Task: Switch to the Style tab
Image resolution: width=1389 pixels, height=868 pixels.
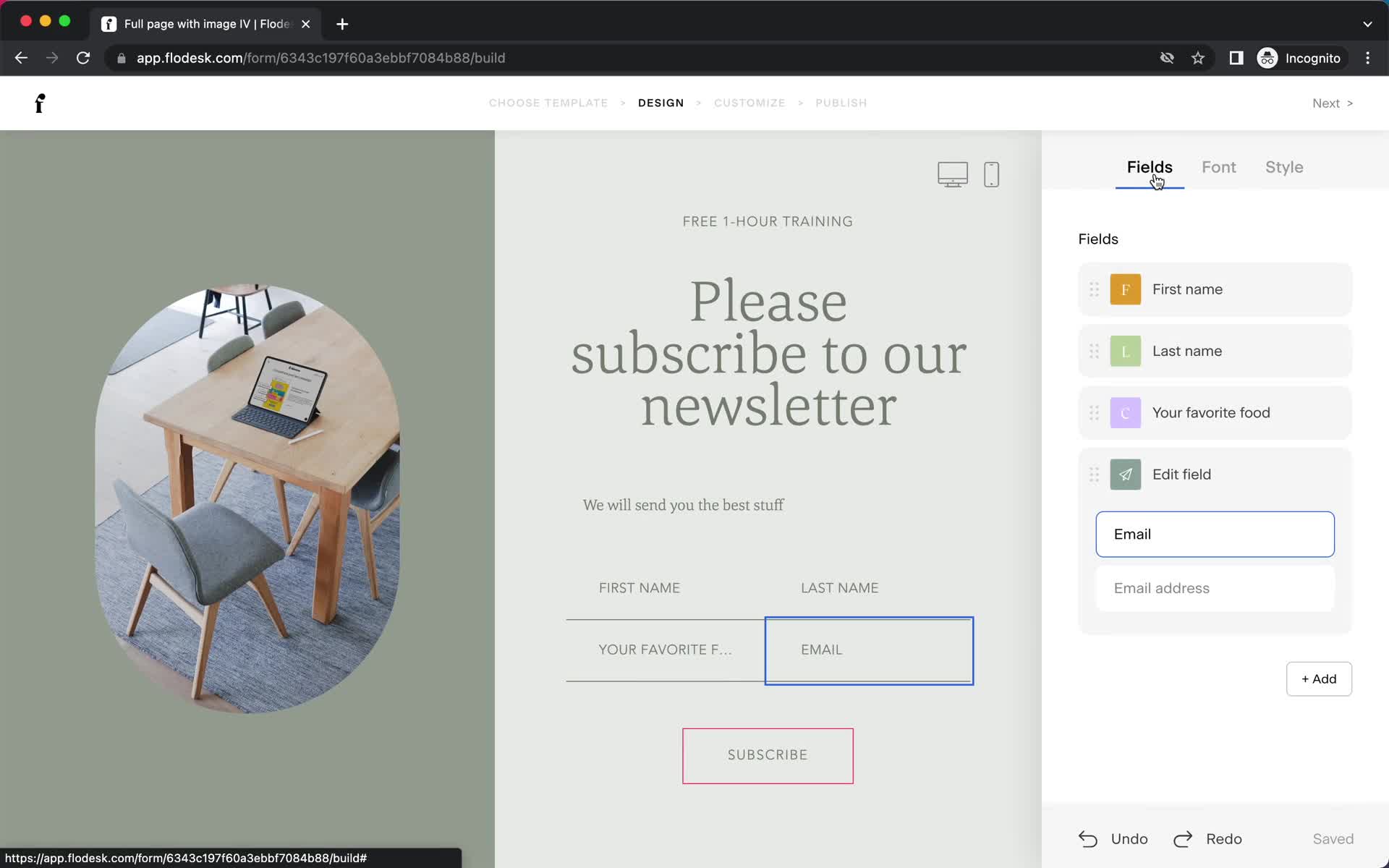Action: click(x=1284, y=167)
